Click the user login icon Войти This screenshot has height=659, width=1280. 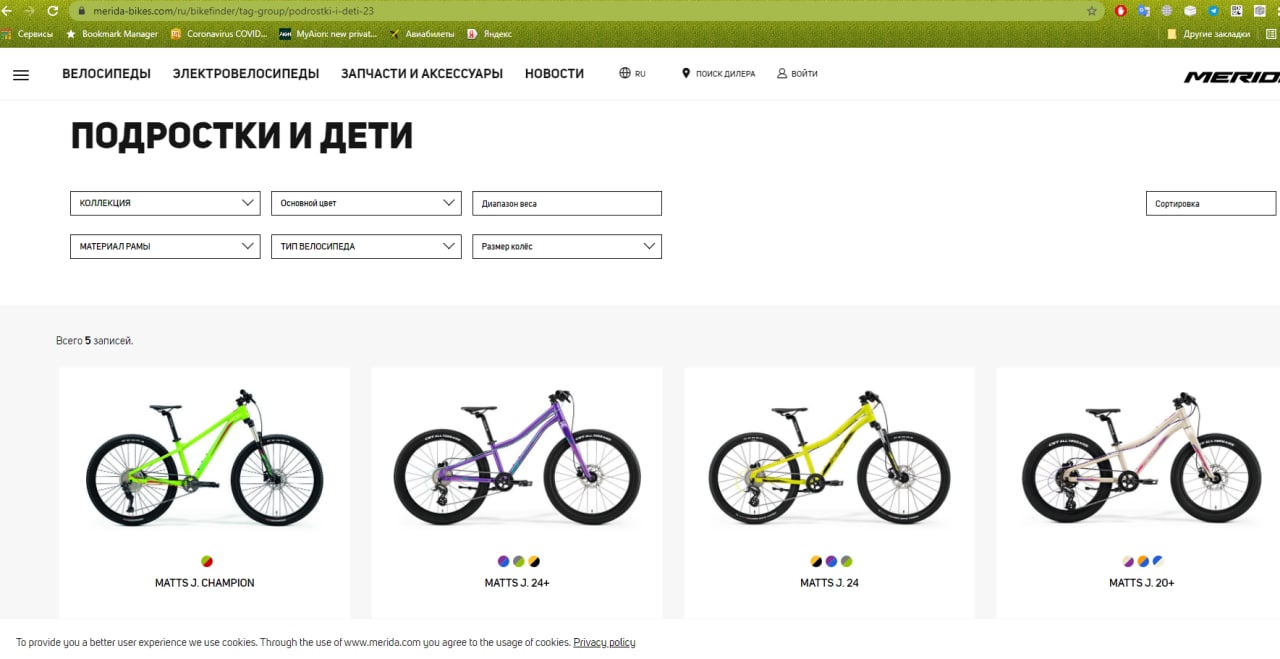782,73
